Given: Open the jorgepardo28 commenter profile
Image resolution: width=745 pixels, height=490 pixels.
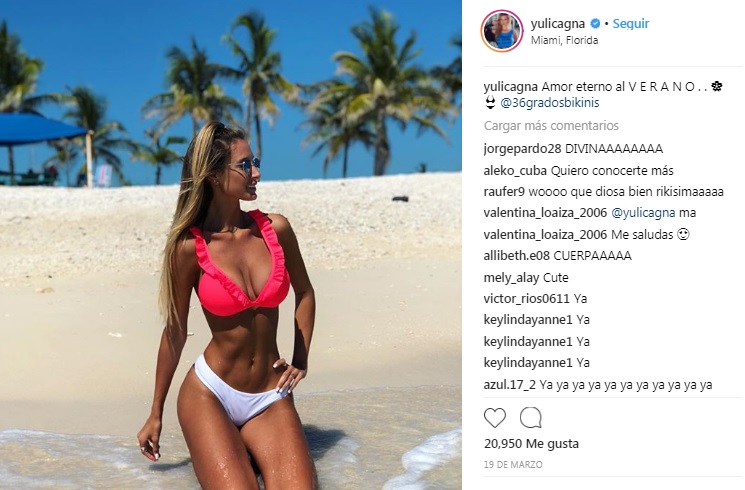Looking at the screenshot, I should tap(522, 149).
